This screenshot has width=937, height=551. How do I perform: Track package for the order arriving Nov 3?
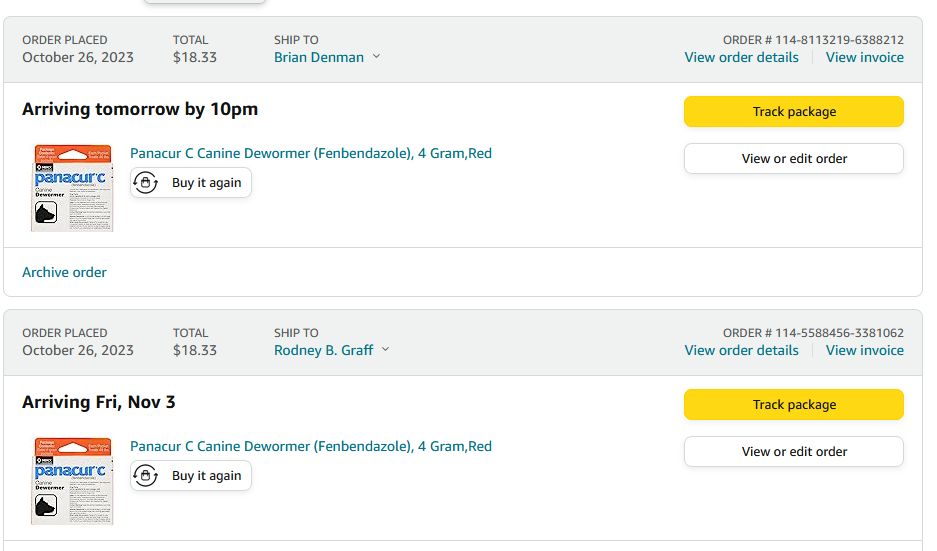tap(793, 405)
